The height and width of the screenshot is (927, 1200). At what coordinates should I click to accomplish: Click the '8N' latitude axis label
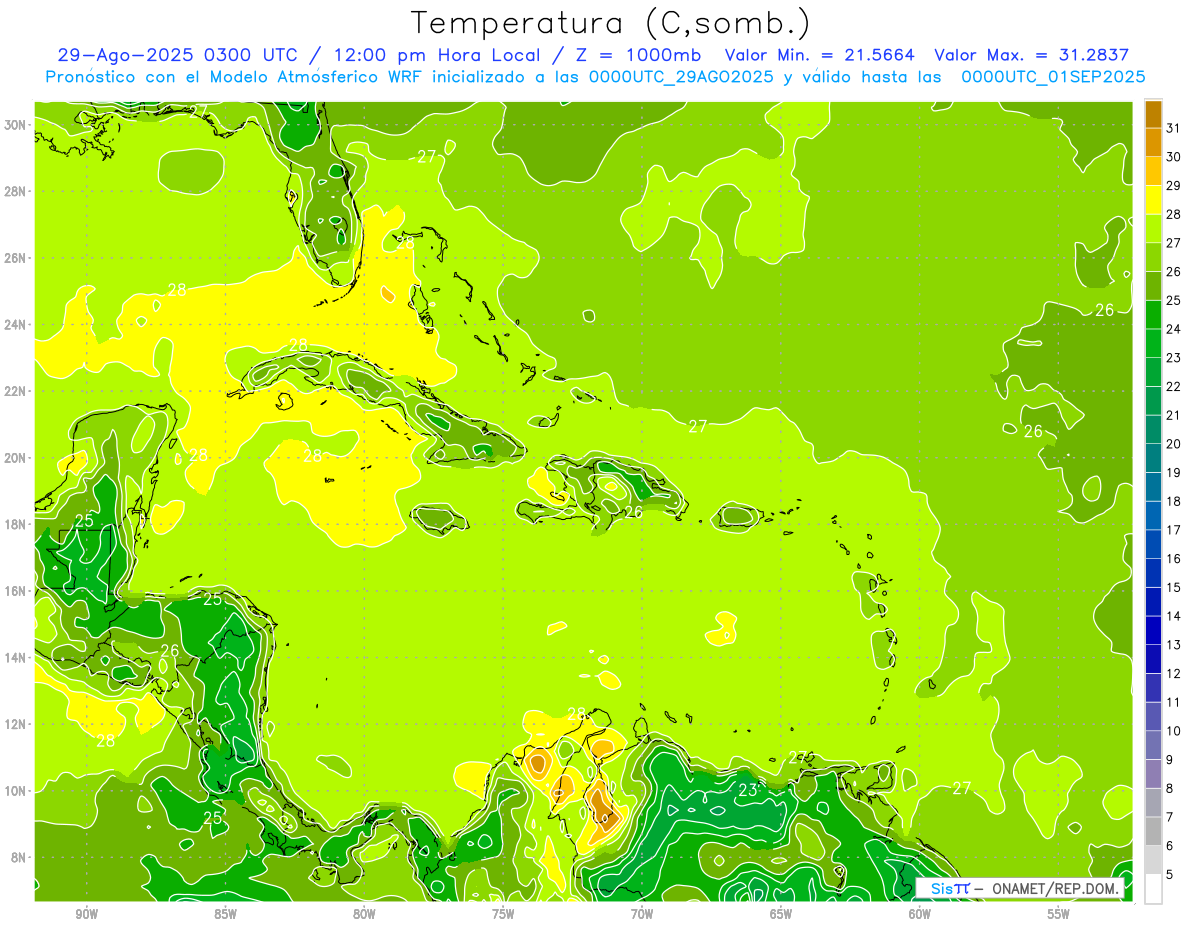click(19, 858)
